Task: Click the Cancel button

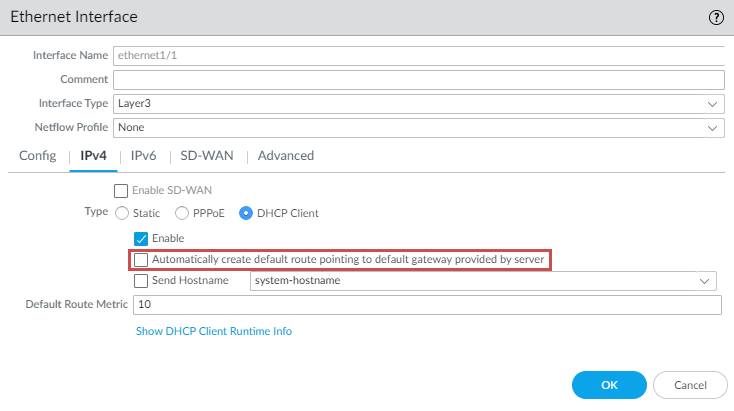Action: pos(690,385)
